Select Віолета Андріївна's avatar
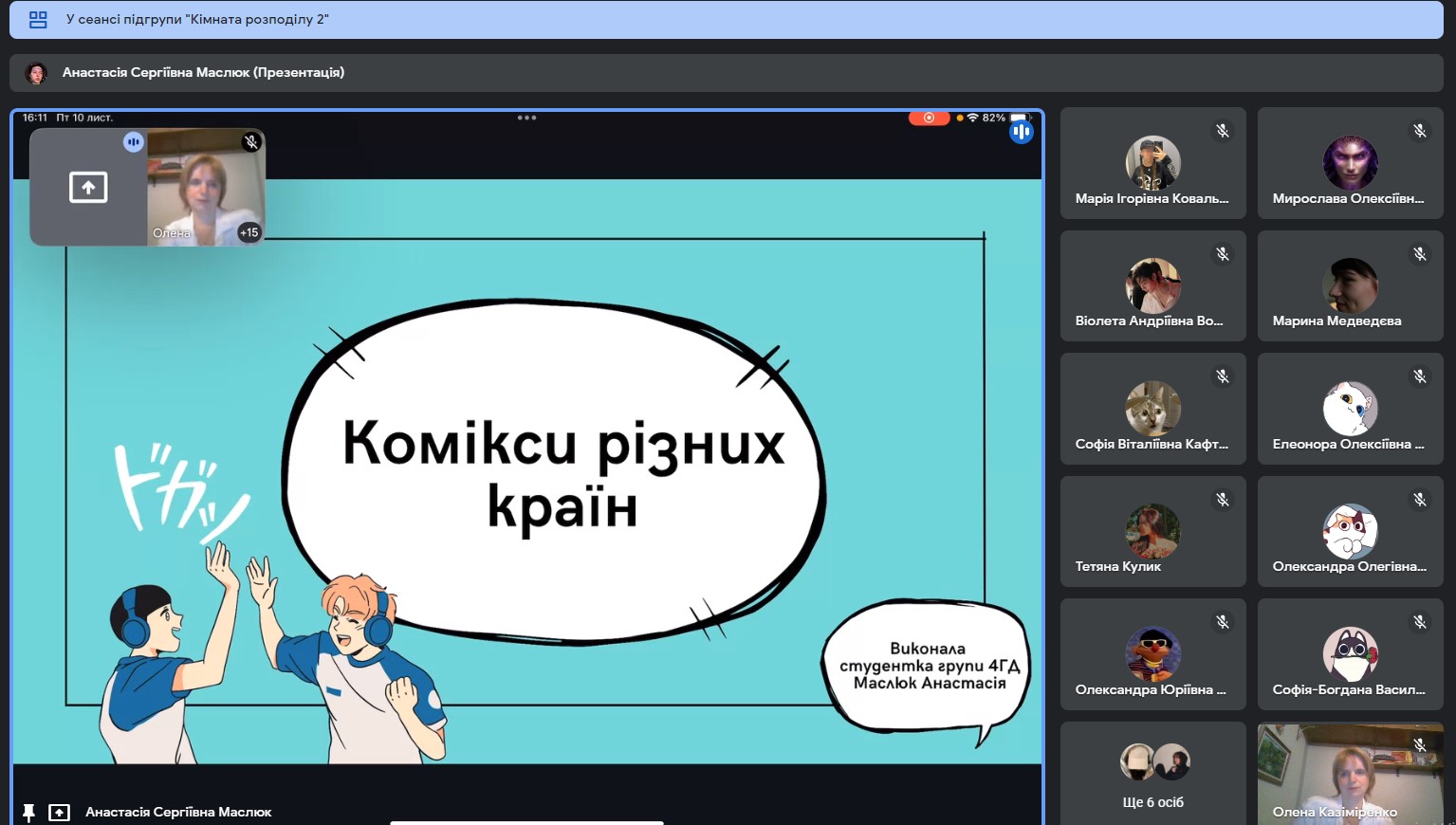 (1152, 285)
